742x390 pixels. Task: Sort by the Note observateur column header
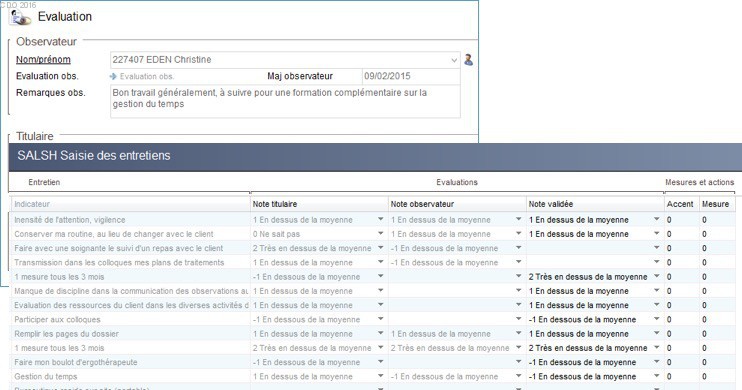[457, 204]
